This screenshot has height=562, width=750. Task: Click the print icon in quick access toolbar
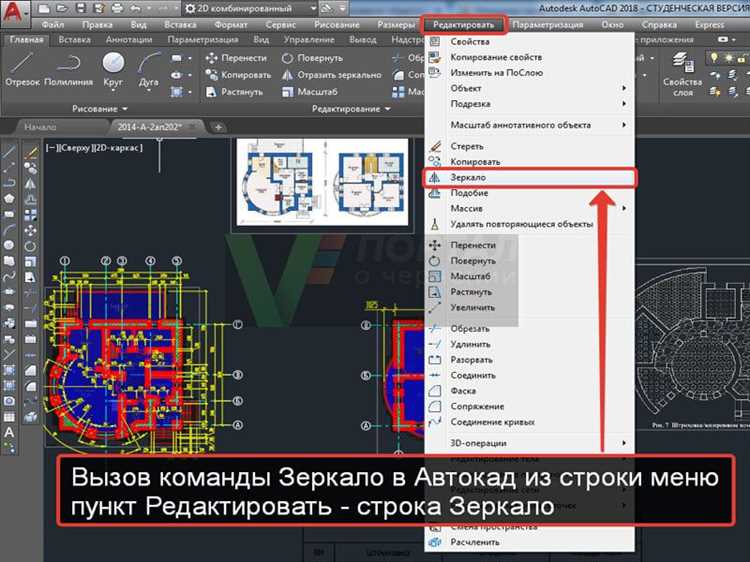[117, 9]
